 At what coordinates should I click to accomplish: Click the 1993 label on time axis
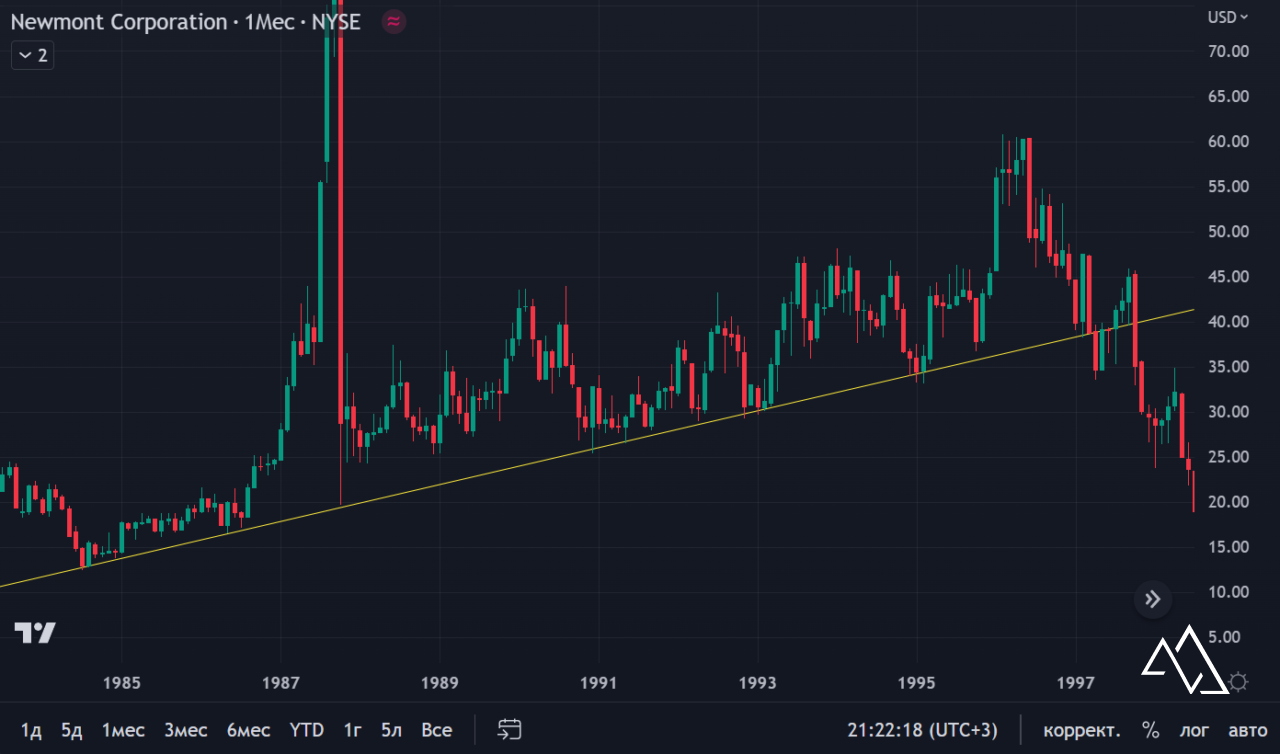coord(757,683)
